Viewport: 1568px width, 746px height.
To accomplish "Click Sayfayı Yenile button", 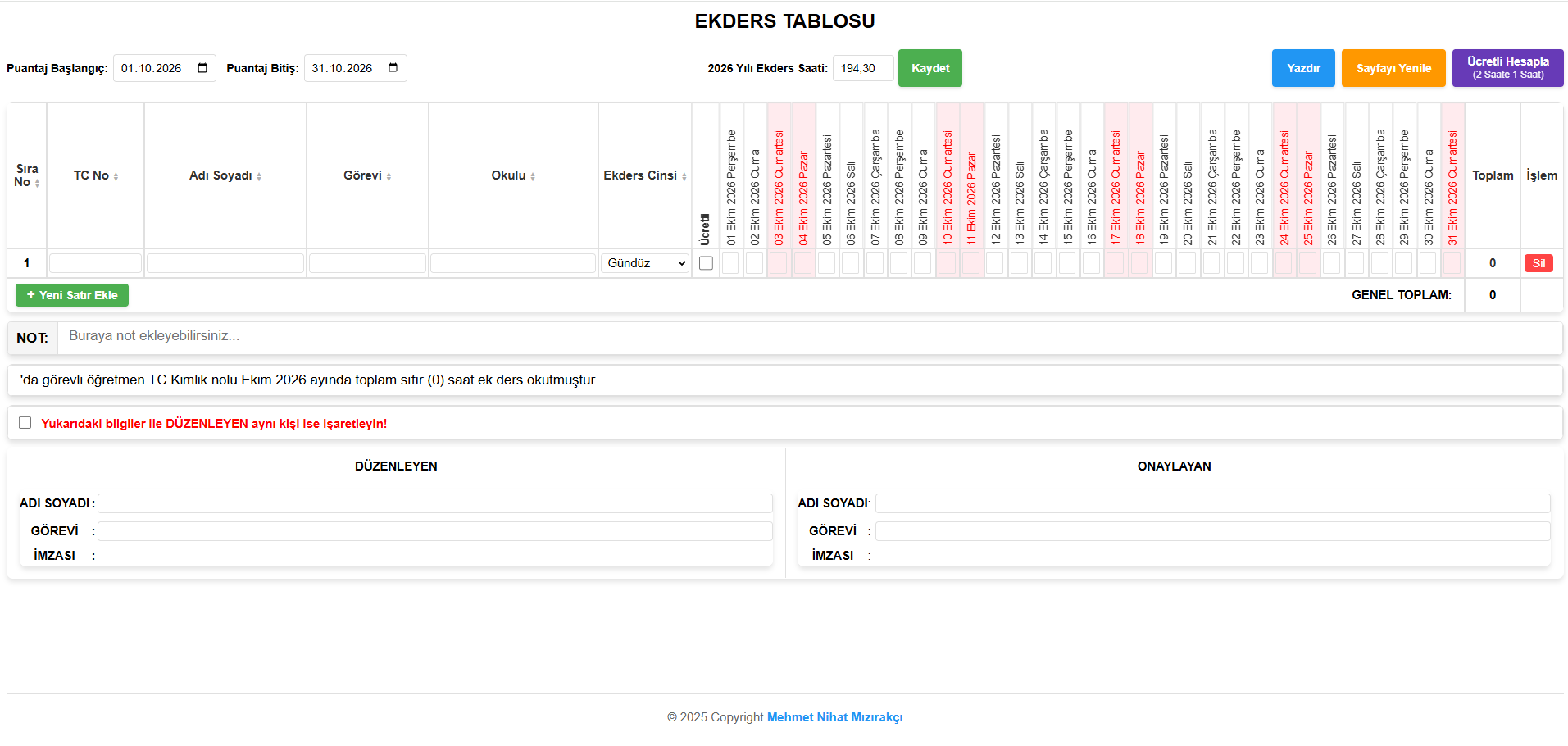I will coord(1393,68).
